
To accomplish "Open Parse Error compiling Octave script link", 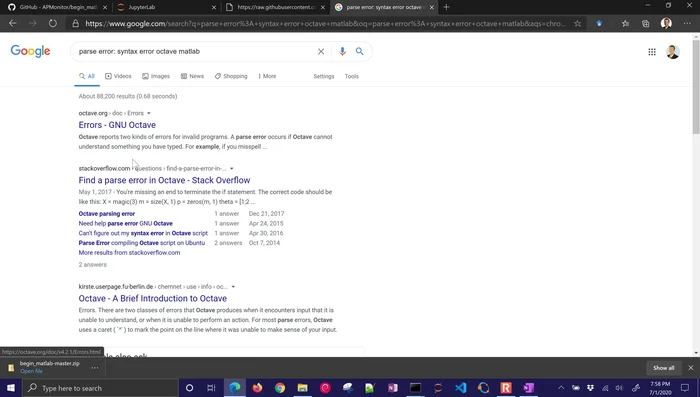I will point(142,243).
